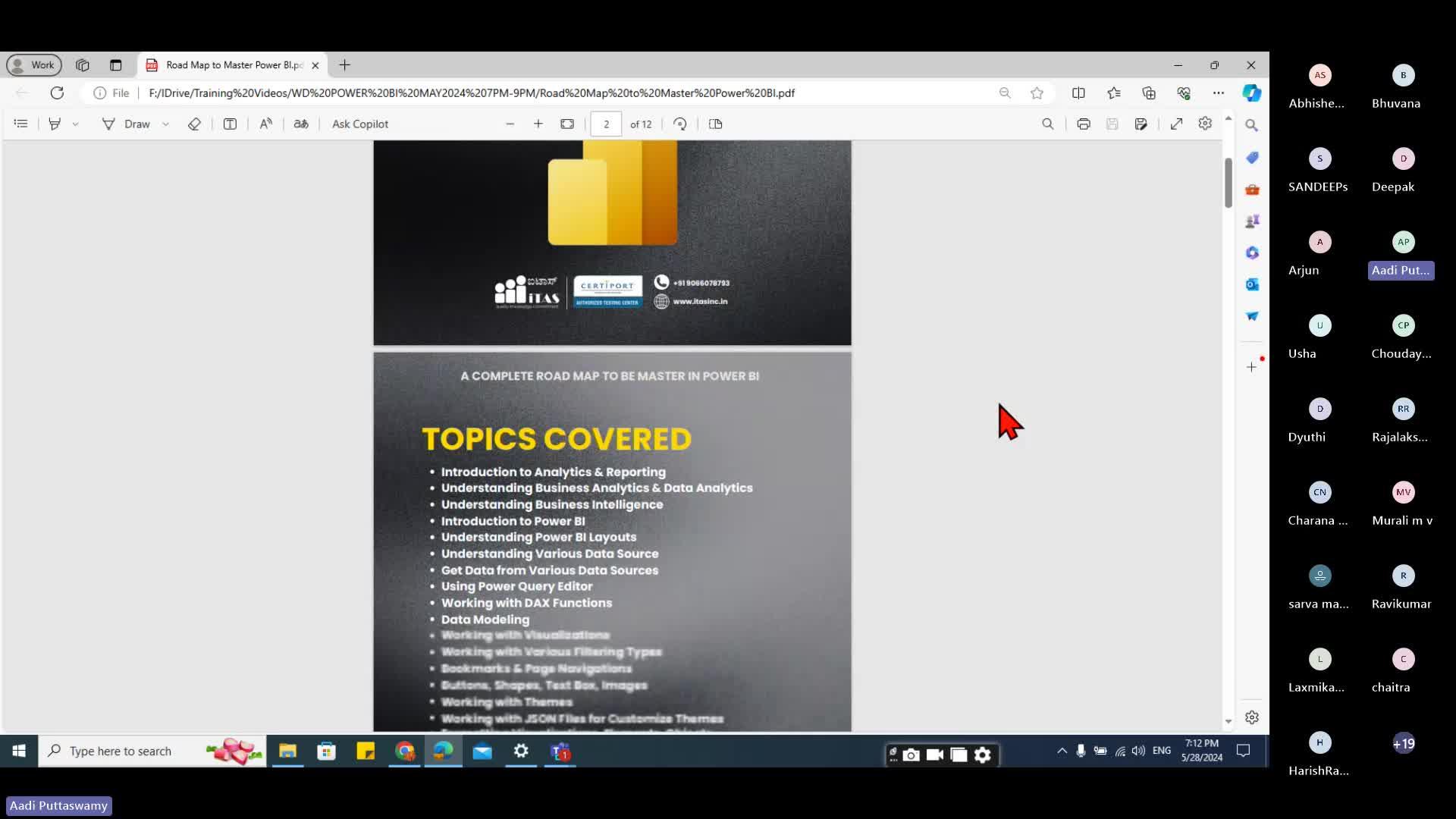This screenshot has width=1456, height=819.
Task: Open the sidebar Shopping tag icon
Action: (1252, 157)
